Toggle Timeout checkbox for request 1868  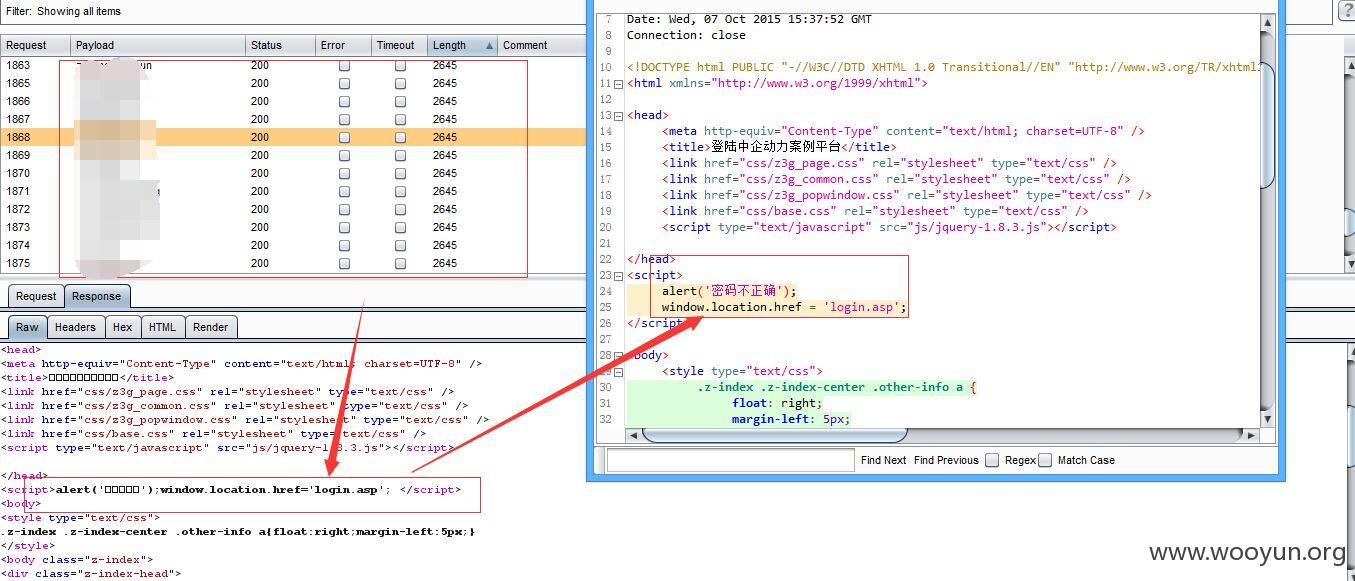[400, 137]
